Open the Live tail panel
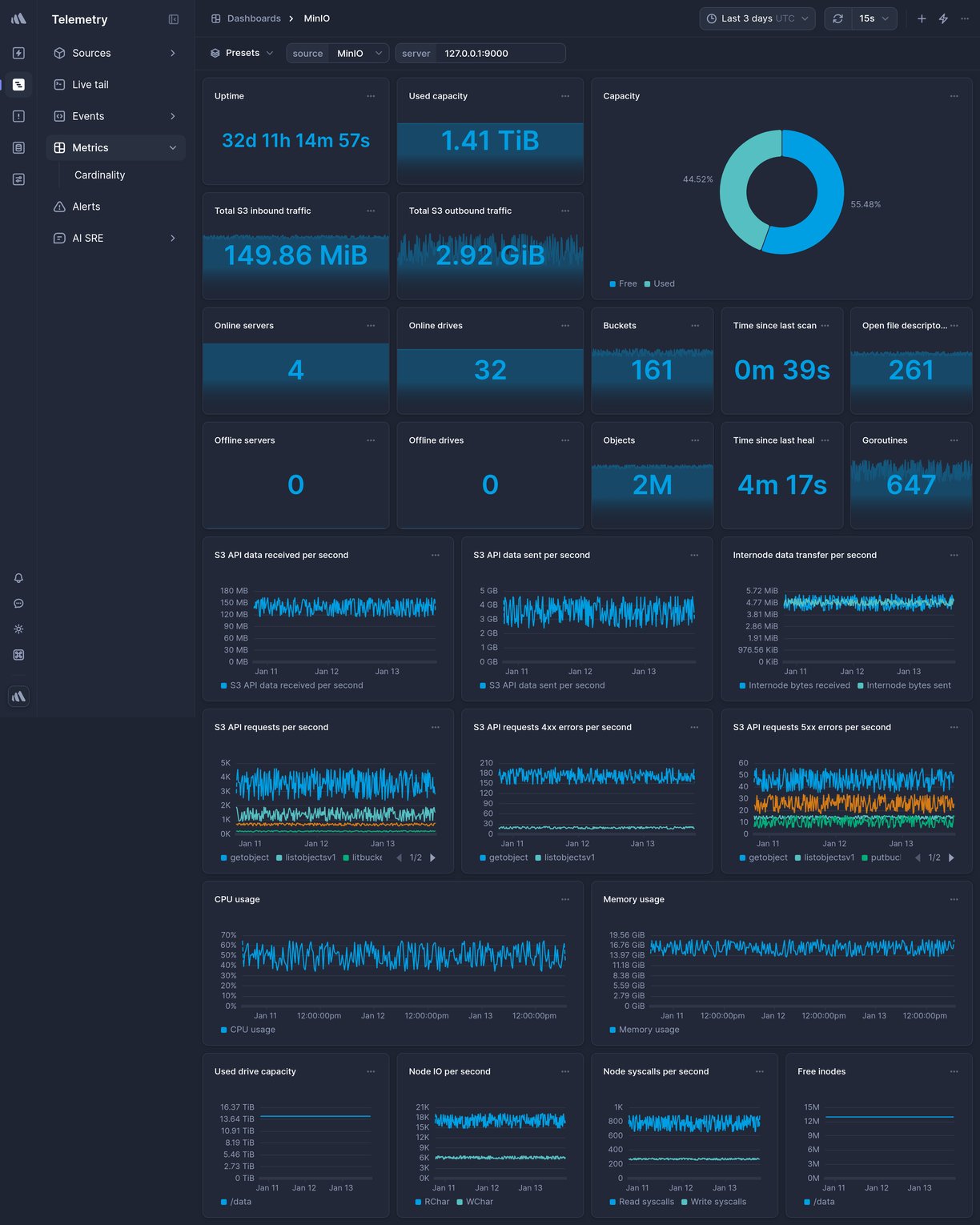980x1225 pixels. coord(90,84)
